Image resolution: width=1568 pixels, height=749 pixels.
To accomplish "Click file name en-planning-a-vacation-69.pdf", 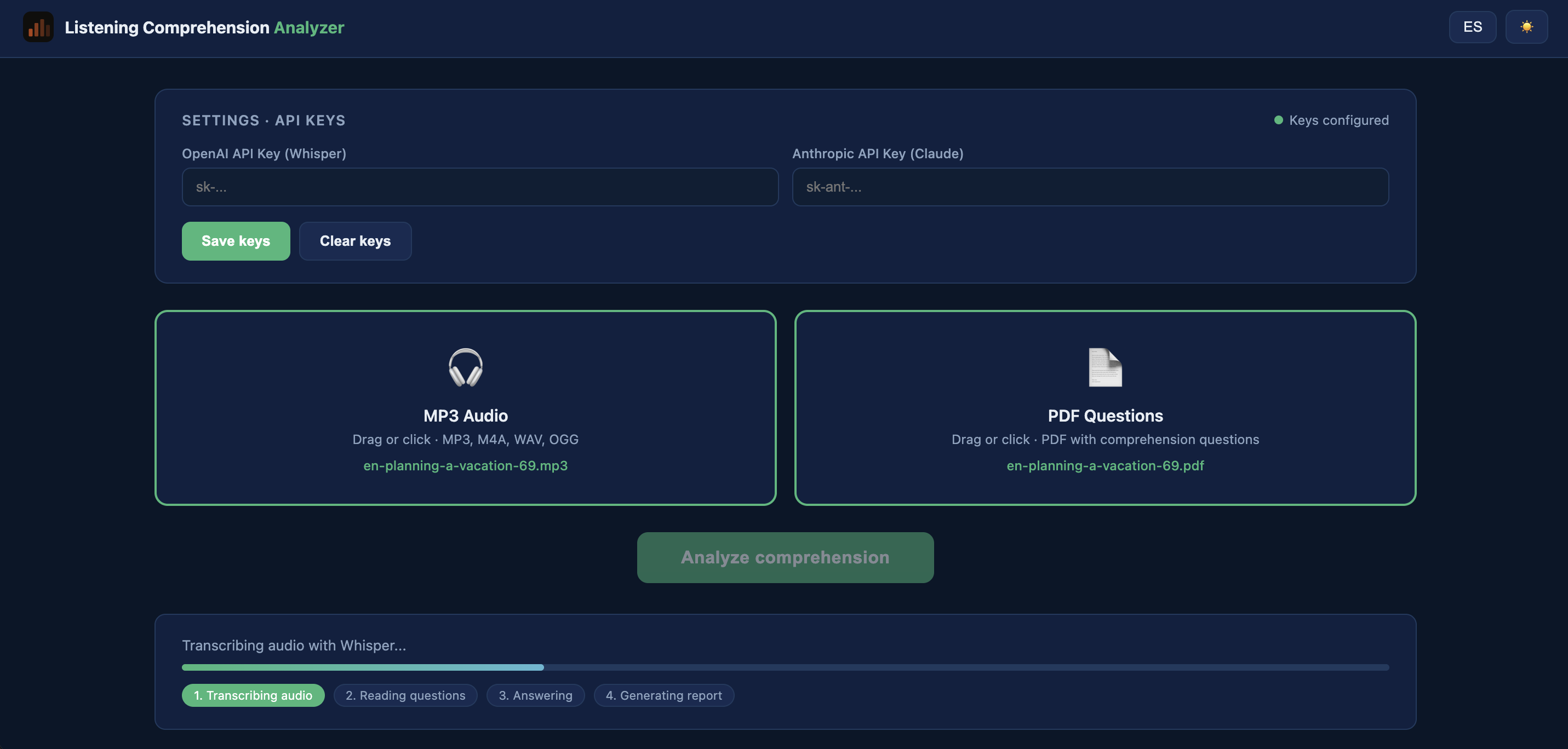I will (x=1105, y=465).
